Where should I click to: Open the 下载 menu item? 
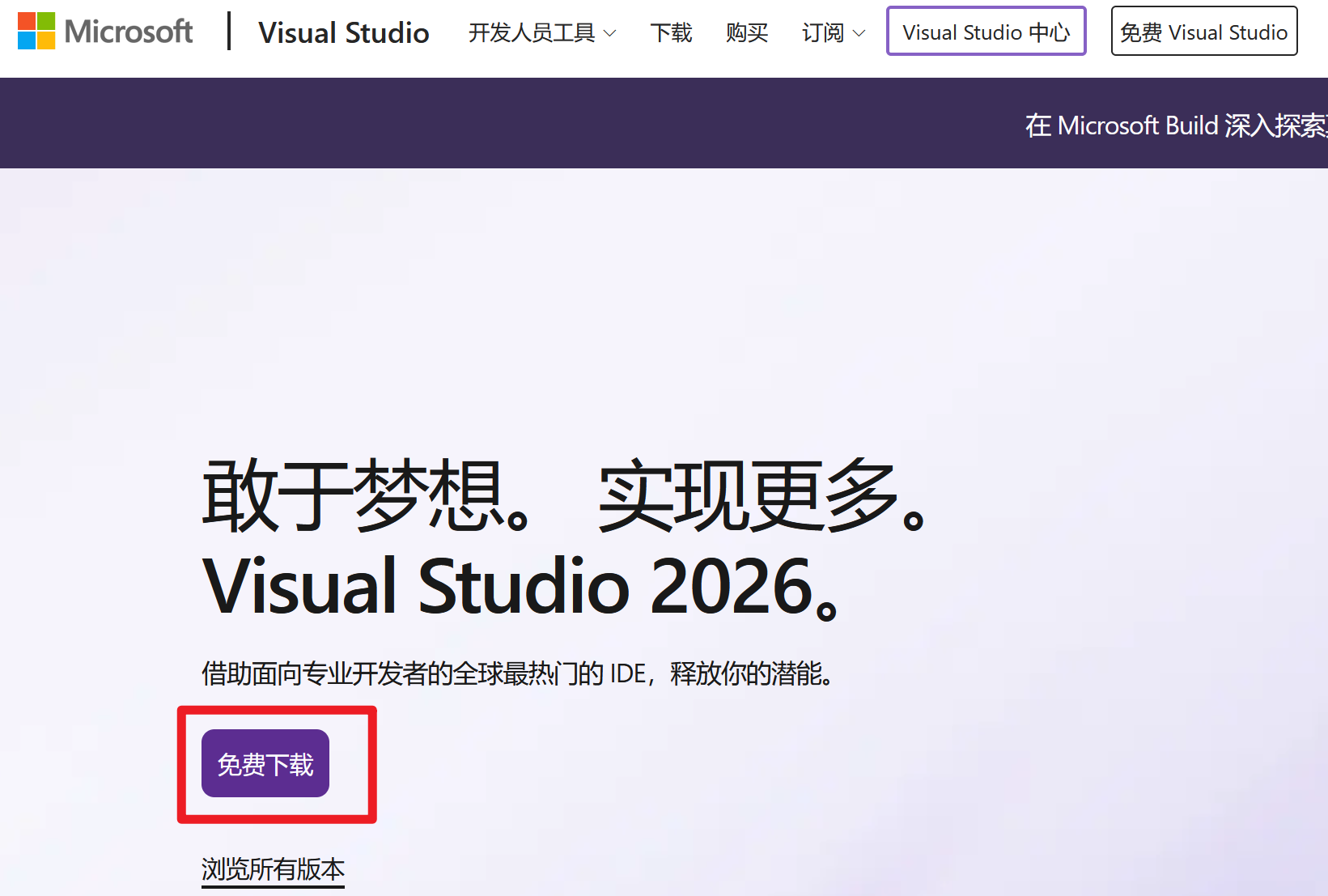[671, 32]
